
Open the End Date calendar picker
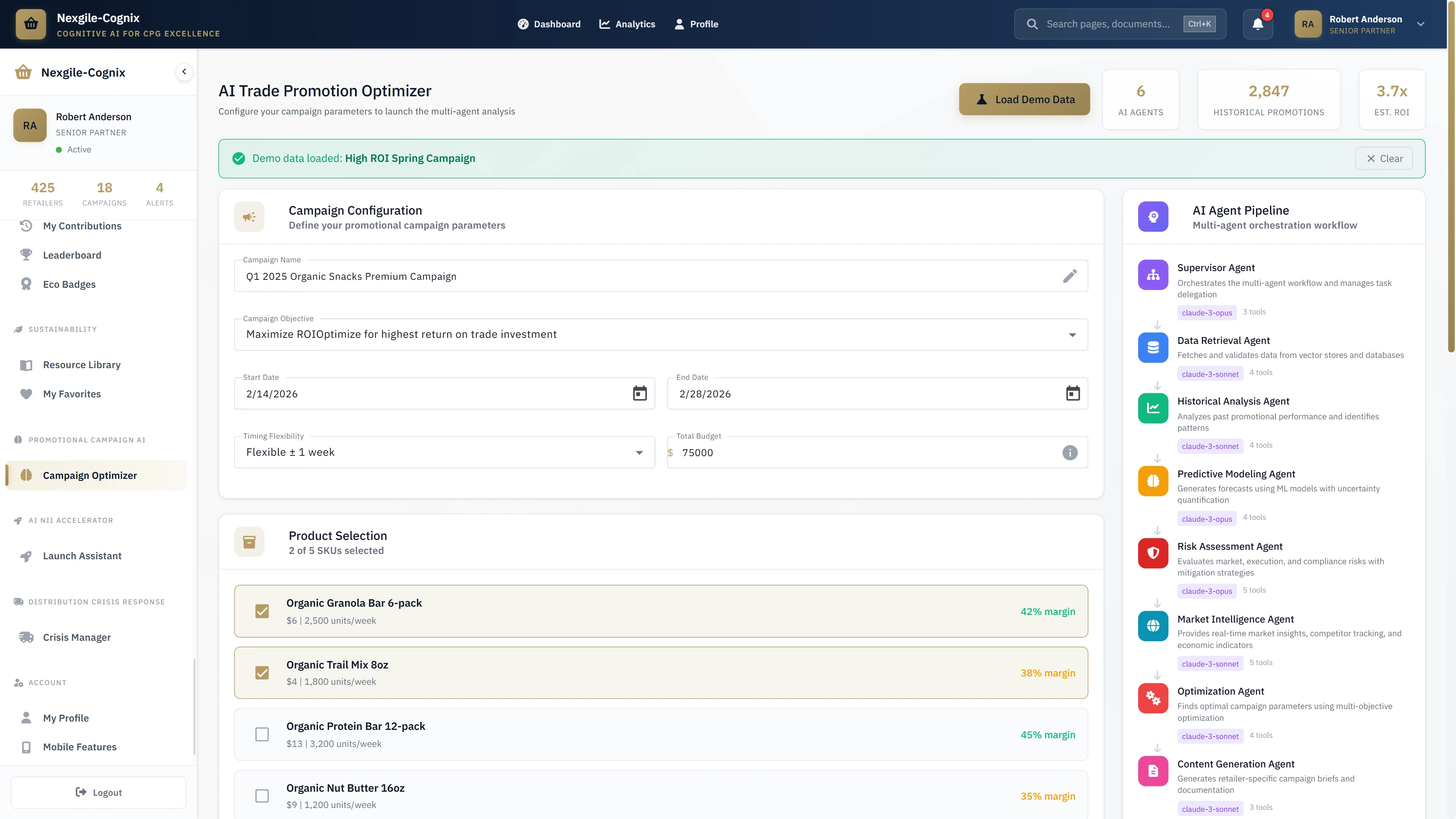click(x=1073, y=394)
